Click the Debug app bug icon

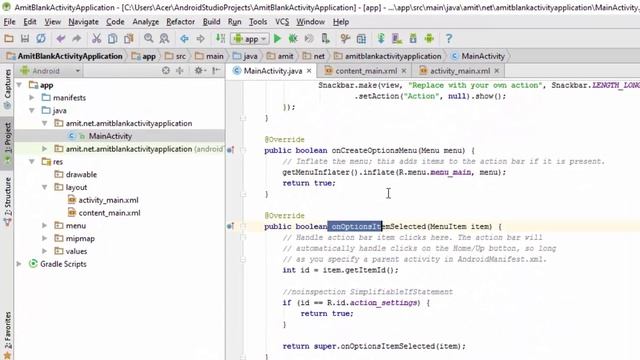[293, 39]
